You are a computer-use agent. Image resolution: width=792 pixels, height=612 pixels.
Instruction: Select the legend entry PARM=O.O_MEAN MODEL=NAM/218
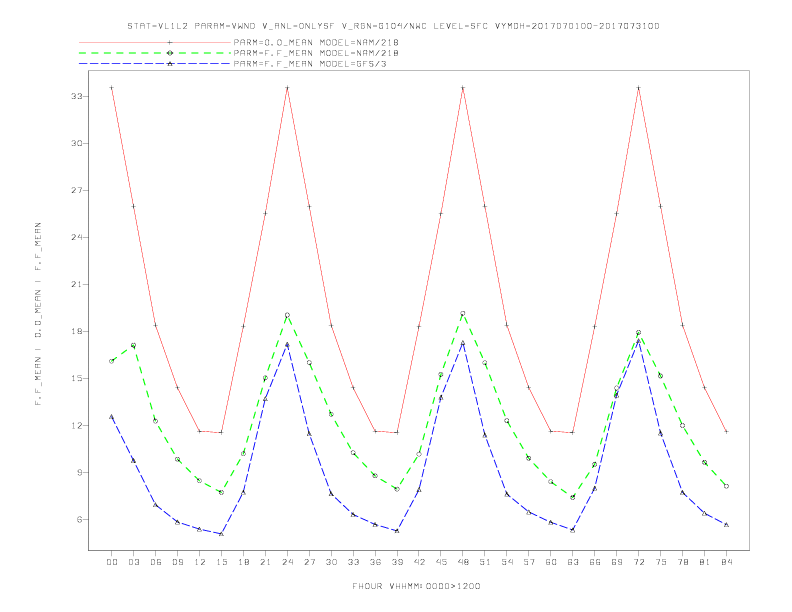[316, 42]
